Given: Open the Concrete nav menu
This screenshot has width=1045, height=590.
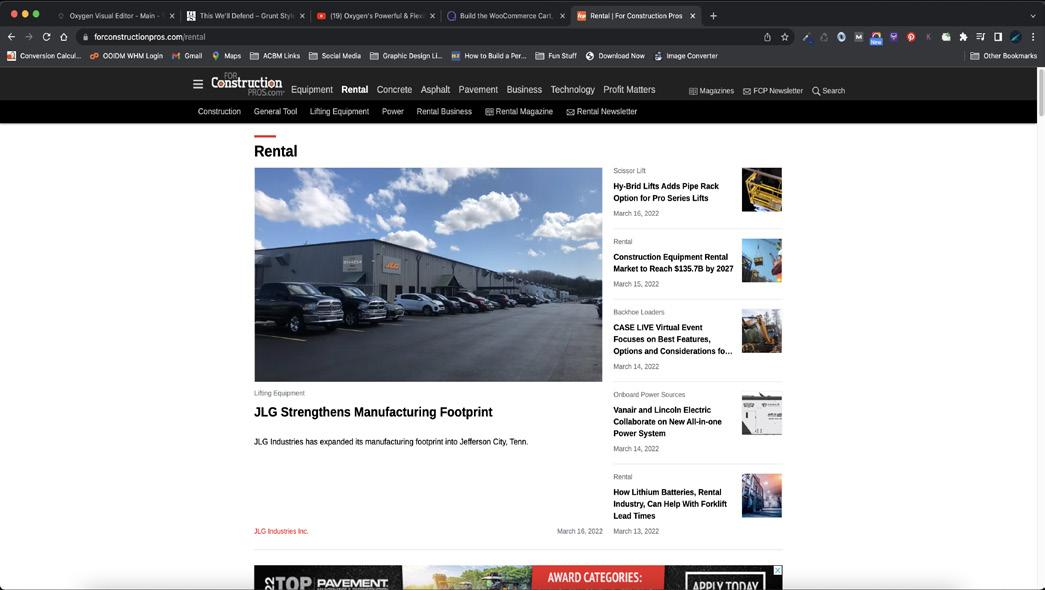Looking at the screenshot, I should tap(394, 89).
